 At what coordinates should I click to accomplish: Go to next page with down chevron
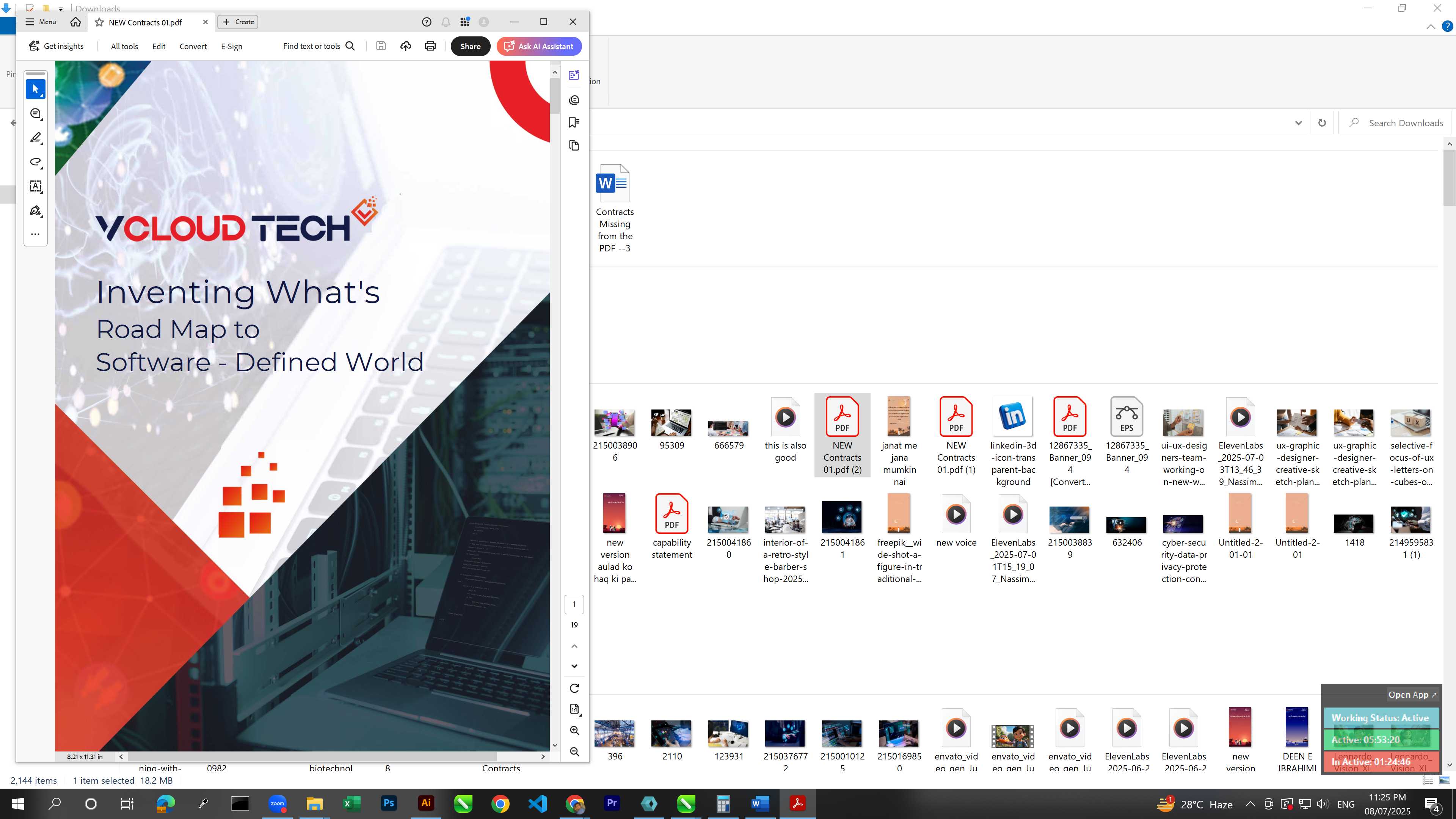click(x=574, y=667)
